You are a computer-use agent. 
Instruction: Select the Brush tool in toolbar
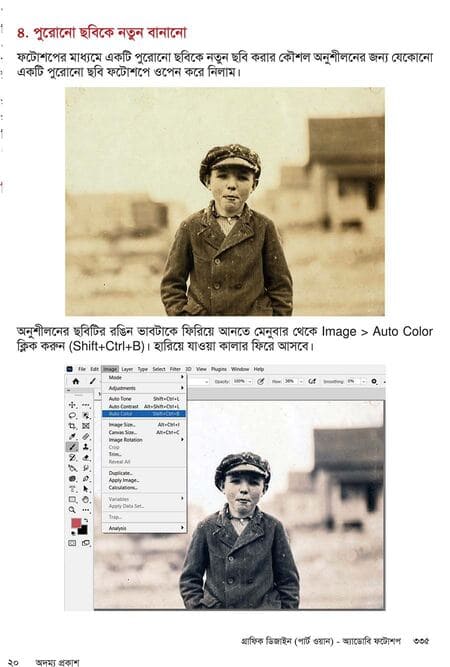click(72, 447)
